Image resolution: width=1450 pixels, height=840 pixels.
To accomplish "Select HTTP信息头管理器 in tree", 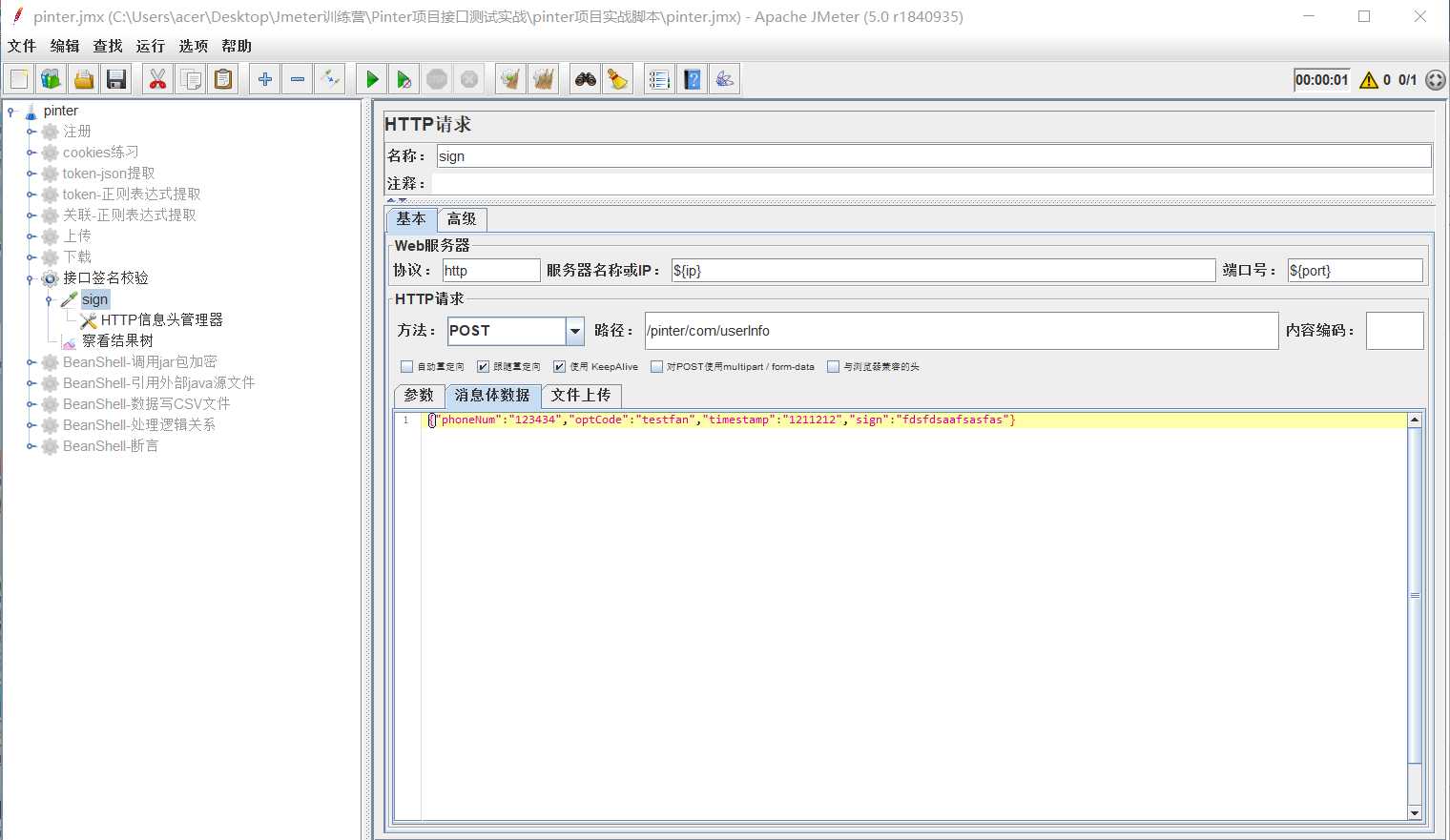I will (161, 320).
